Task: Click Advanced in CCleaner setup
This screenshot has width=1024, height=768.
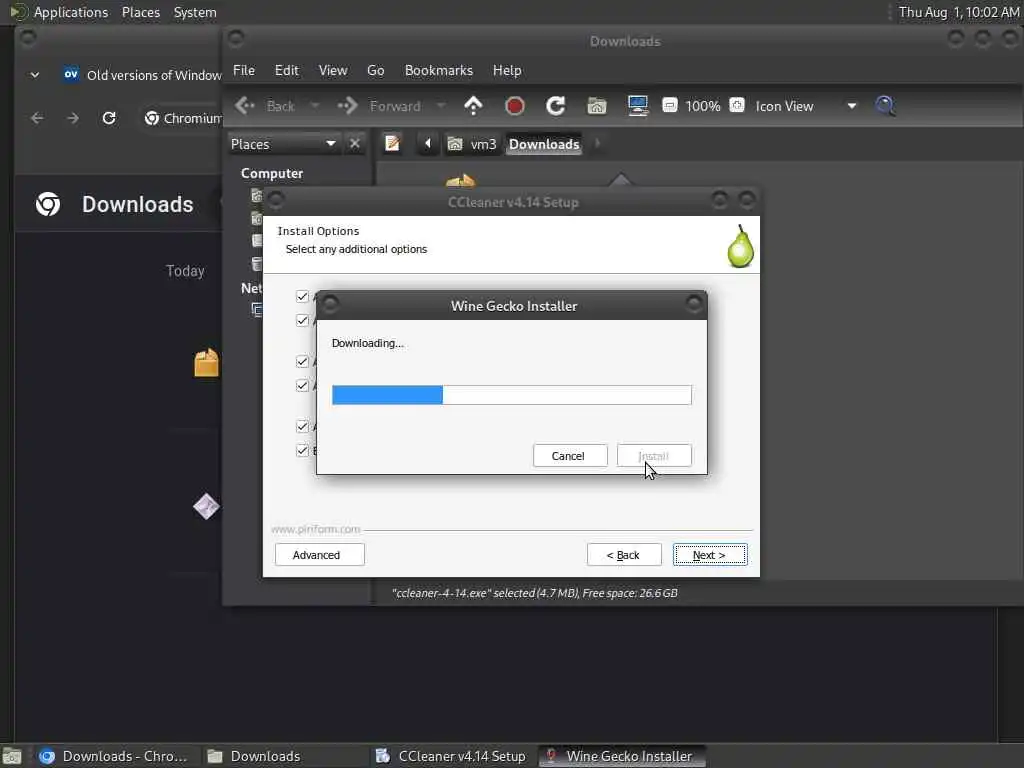Action: point(319,555)
